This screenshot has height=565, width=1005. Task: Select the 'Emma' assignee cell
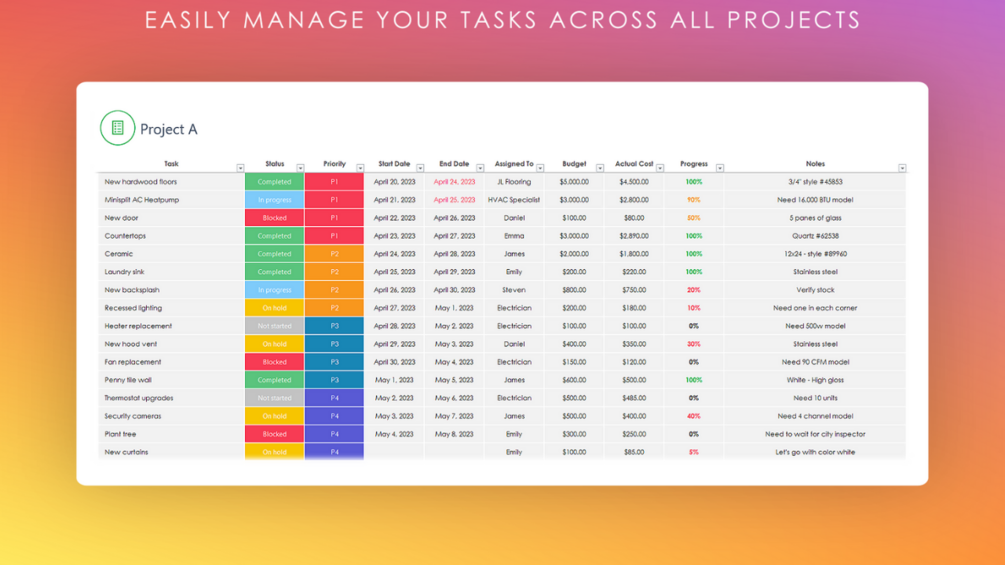click(514, 236)
